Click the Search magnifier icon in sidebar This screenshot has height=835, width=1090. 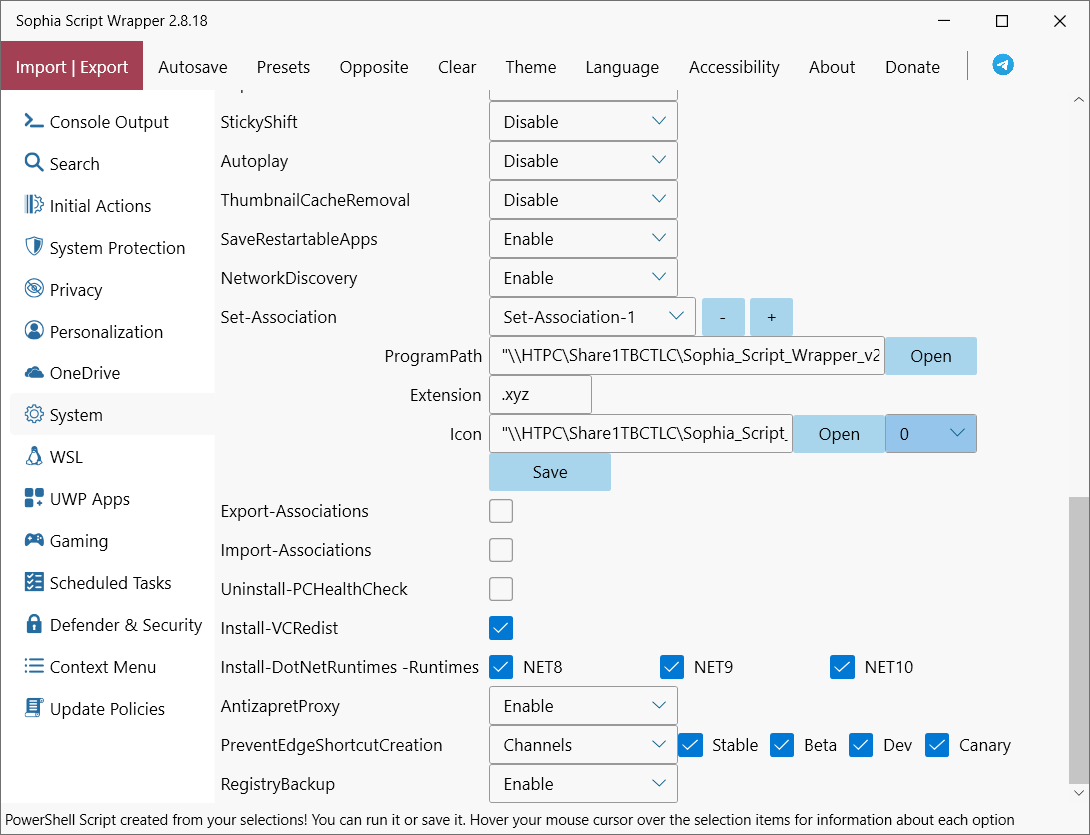pos(34,163)
